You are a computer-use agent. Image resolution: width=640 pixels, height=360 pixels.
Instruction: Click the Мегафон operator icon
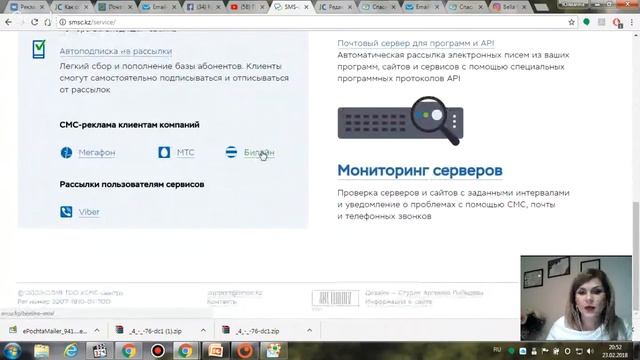[66, 153]
